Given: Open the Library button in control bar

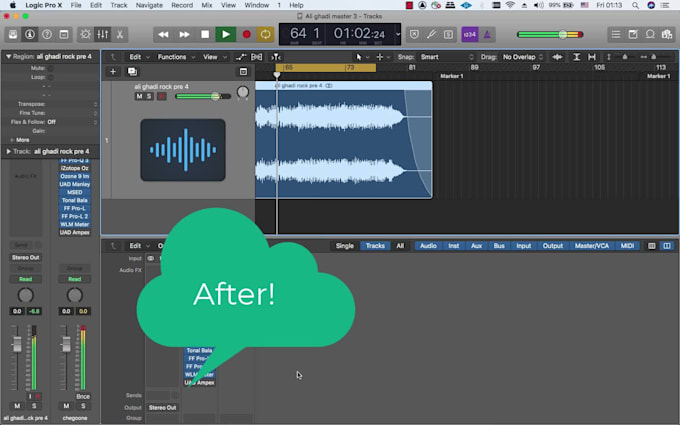Looking at the screenshot, I should (13, 34).
